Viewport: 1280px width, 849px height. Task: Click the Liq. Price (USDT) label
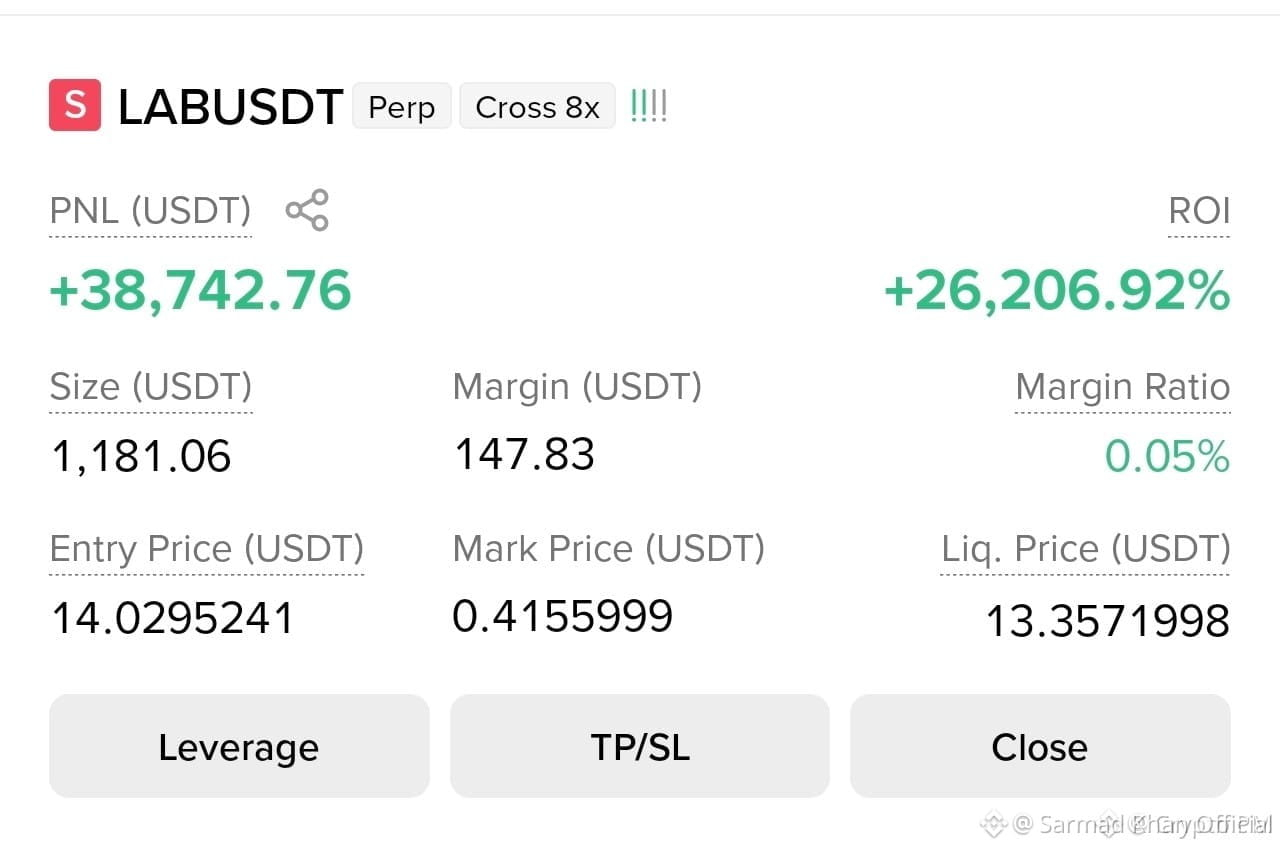click(1086, 548)
